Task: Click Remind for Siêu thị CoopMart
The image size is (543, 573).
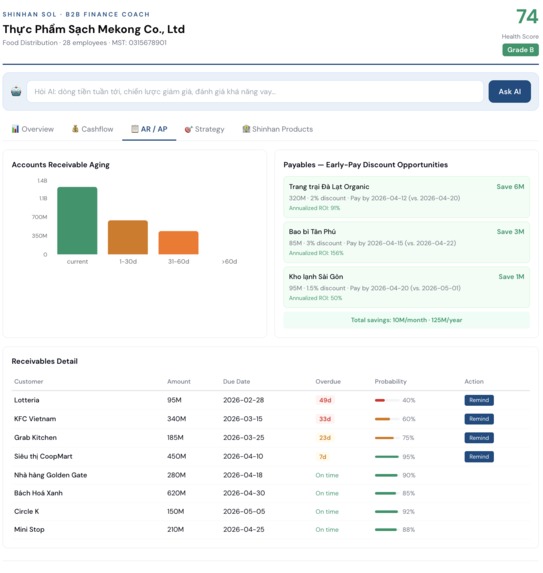Action: (x=479, y=457)
